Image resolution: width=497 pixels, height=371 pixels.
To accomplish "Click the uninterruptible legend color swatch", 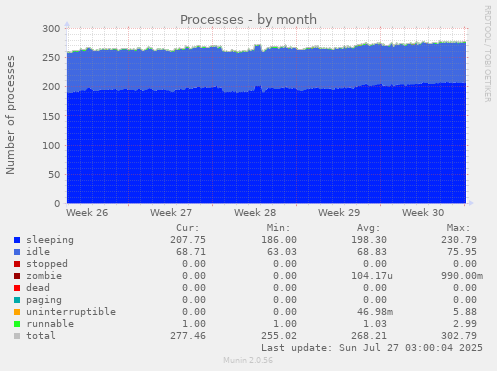I will tap(17, 312).
